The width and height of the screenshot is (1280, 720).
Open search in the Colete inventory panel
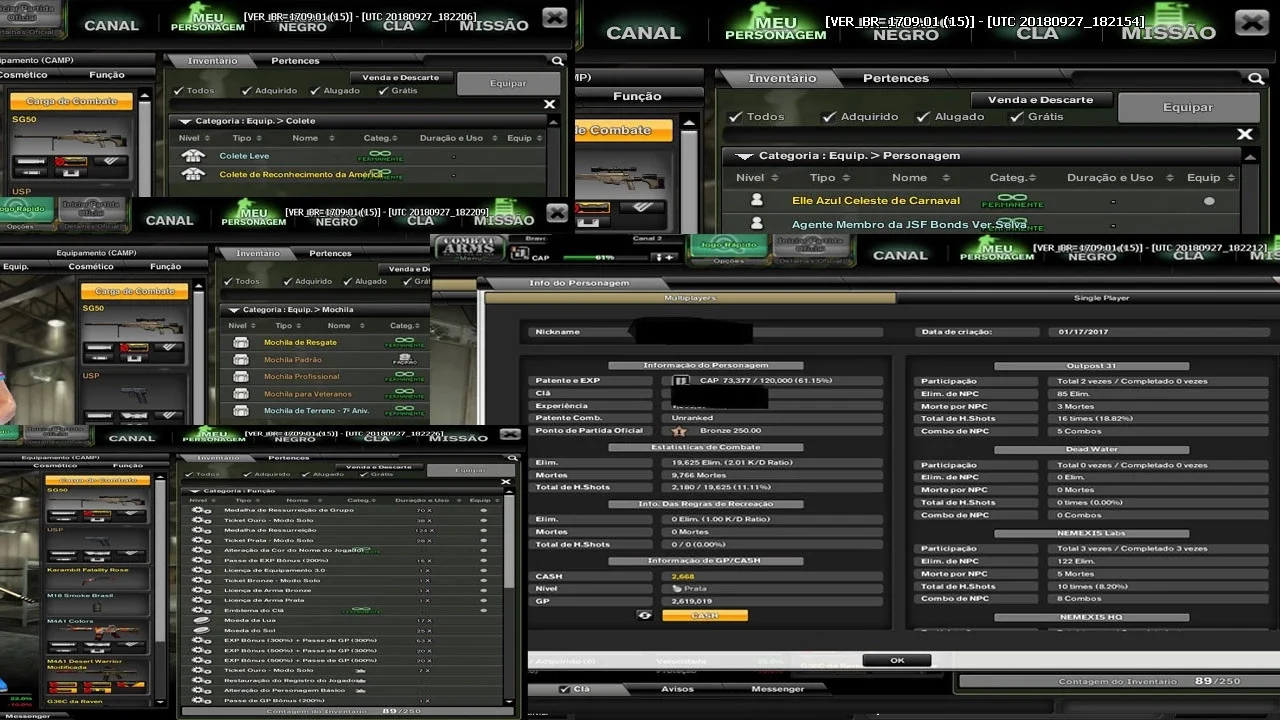point(558,61)
